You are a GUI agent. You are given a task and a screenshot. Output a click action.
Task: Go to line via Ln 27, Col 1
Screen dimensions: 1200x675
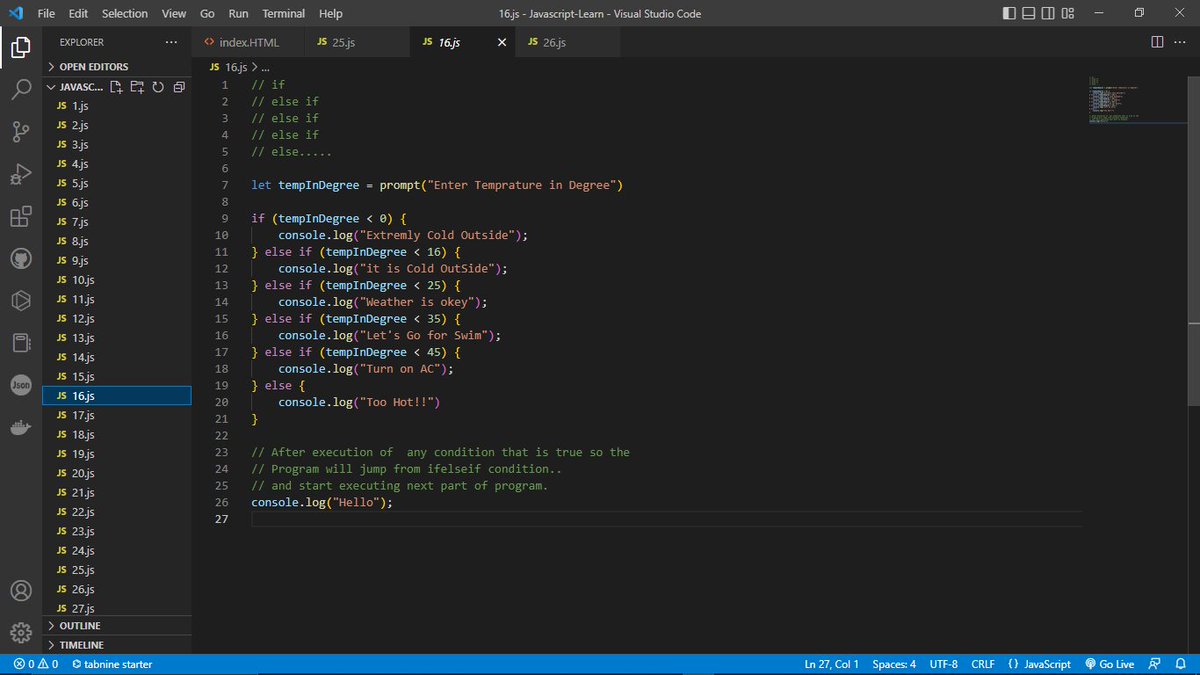831,664
